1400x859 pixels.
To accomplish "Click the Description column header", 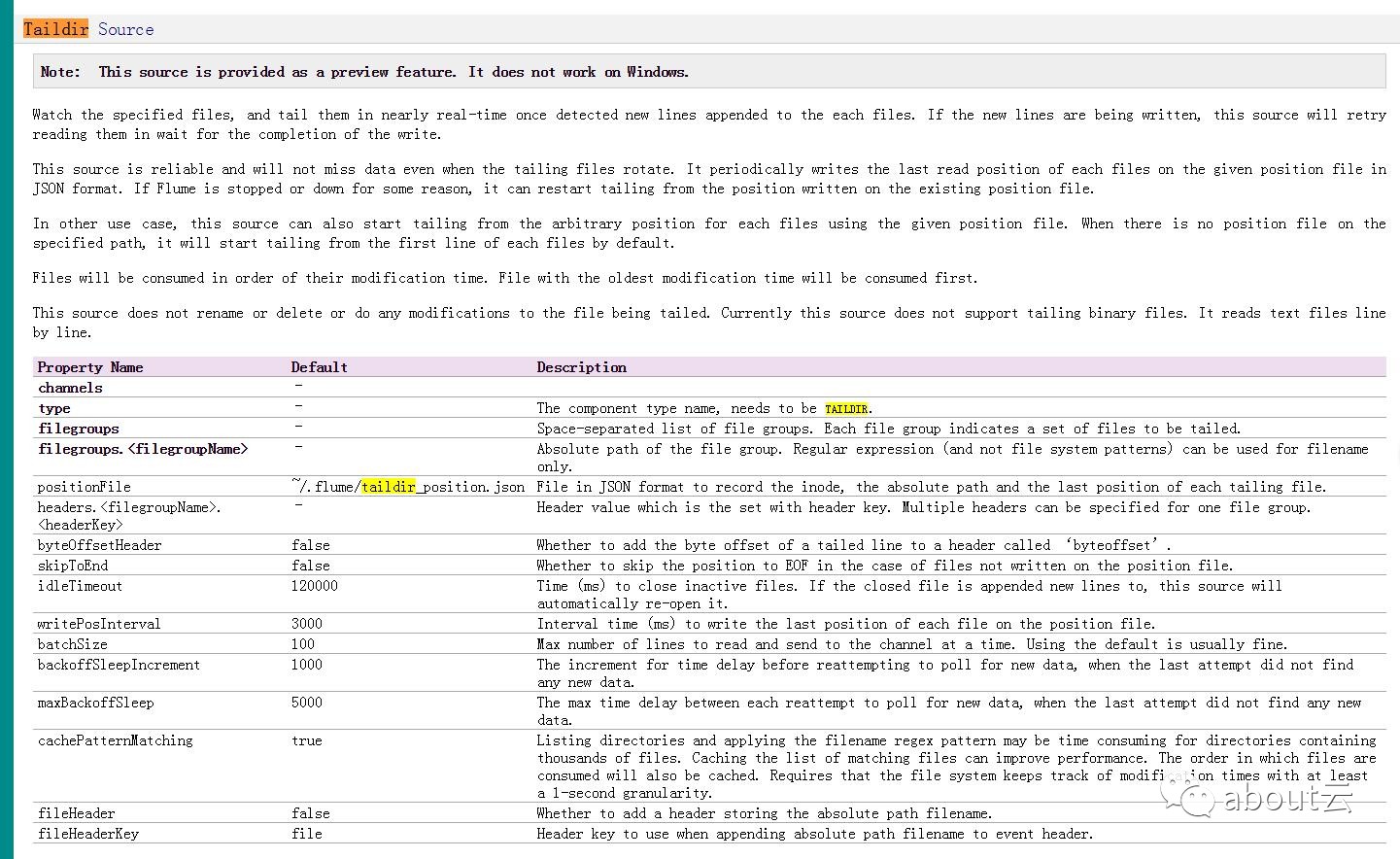I will (581, 367).
